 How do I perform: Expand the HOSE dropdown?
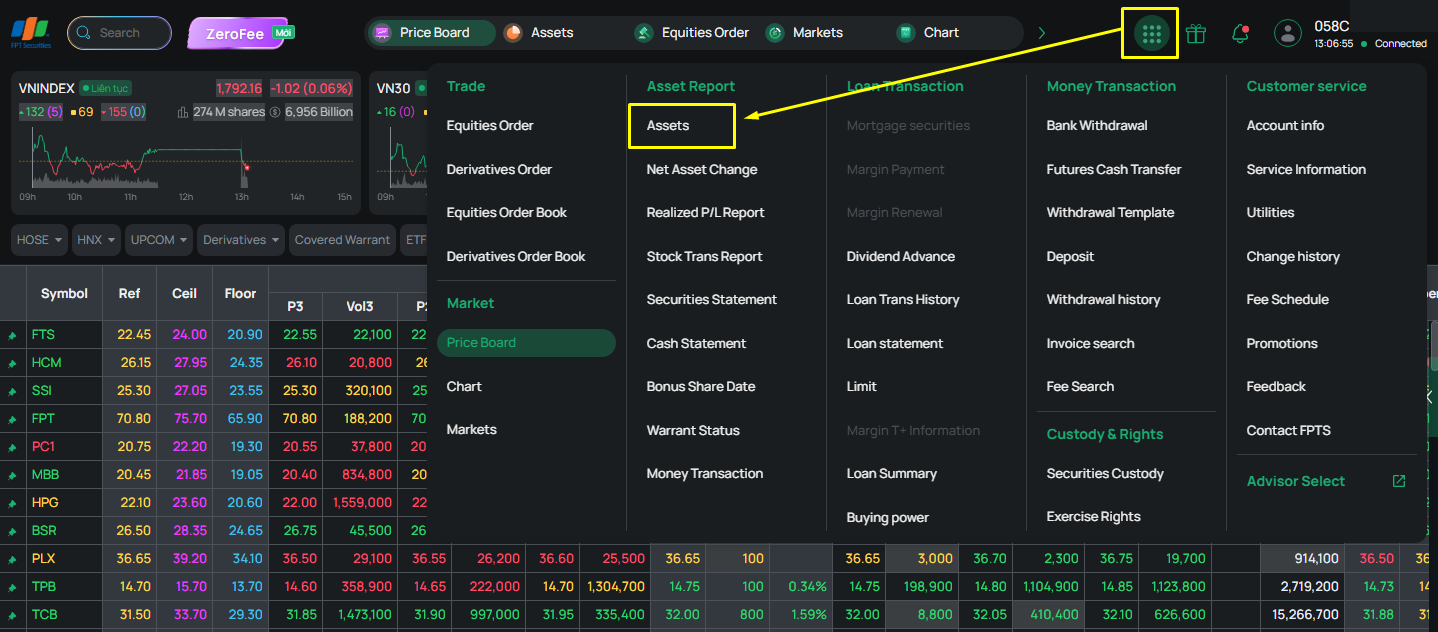40,240
